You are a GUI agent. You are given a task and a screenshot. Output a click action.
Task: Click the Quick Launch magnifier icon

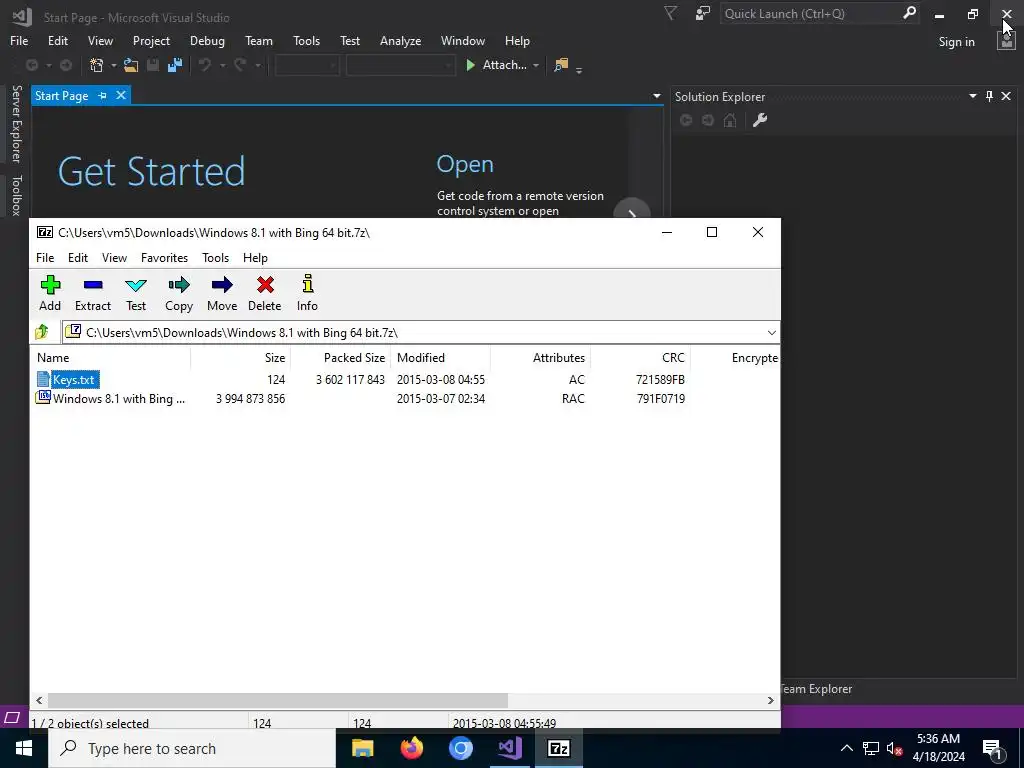(909, 13)
